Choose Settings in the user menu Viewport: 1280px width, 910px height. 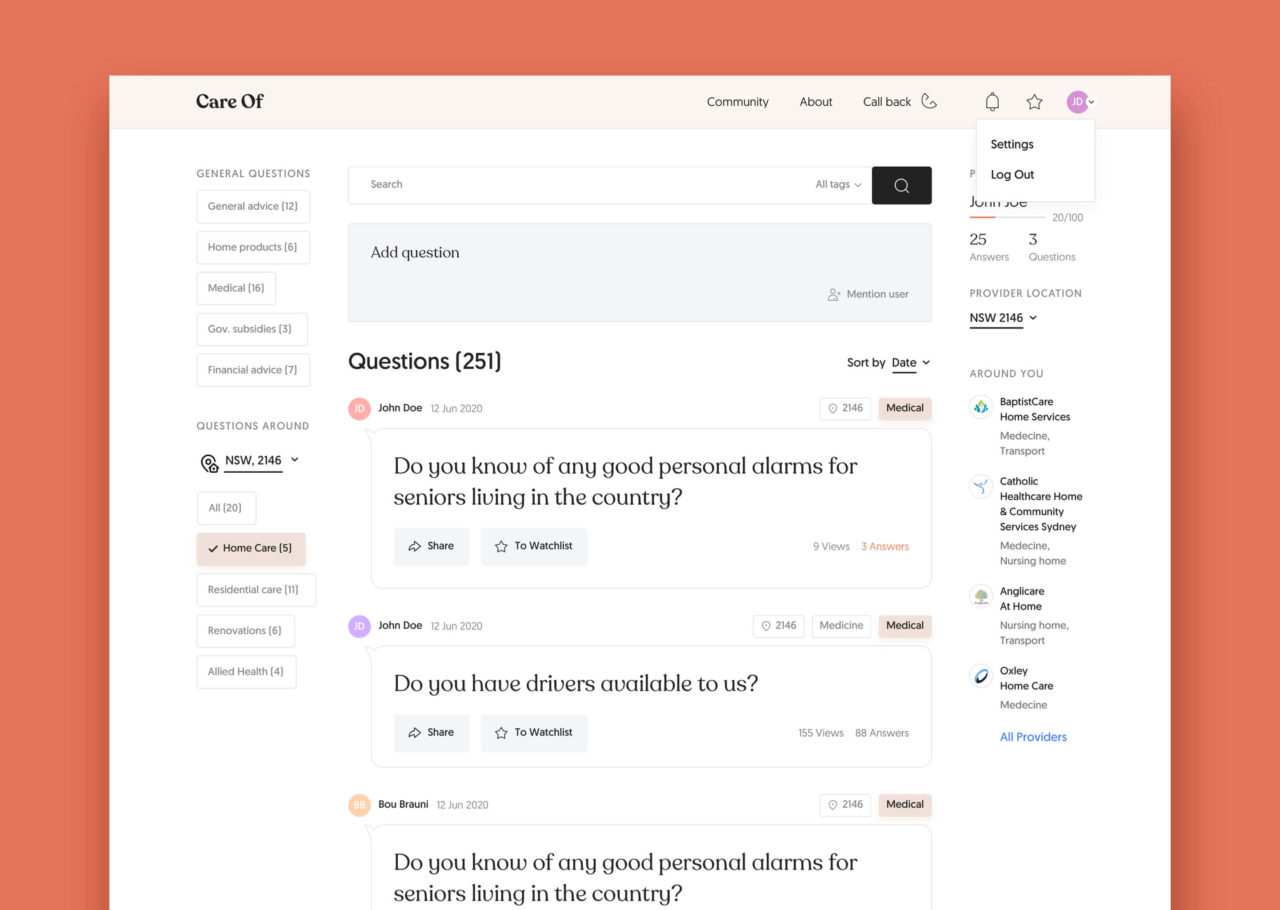point(1012,144)
